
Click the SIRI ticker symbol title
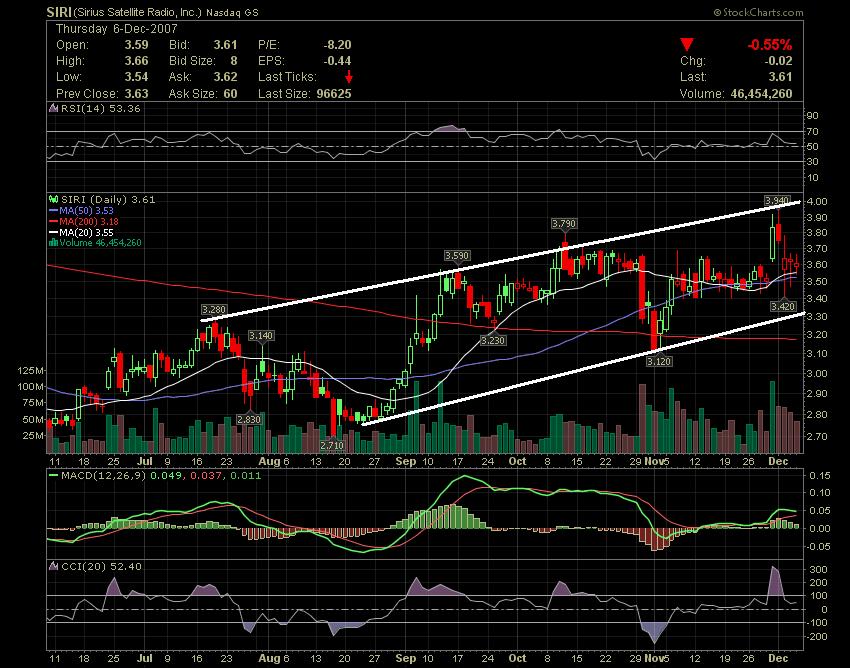coord(59,12)
